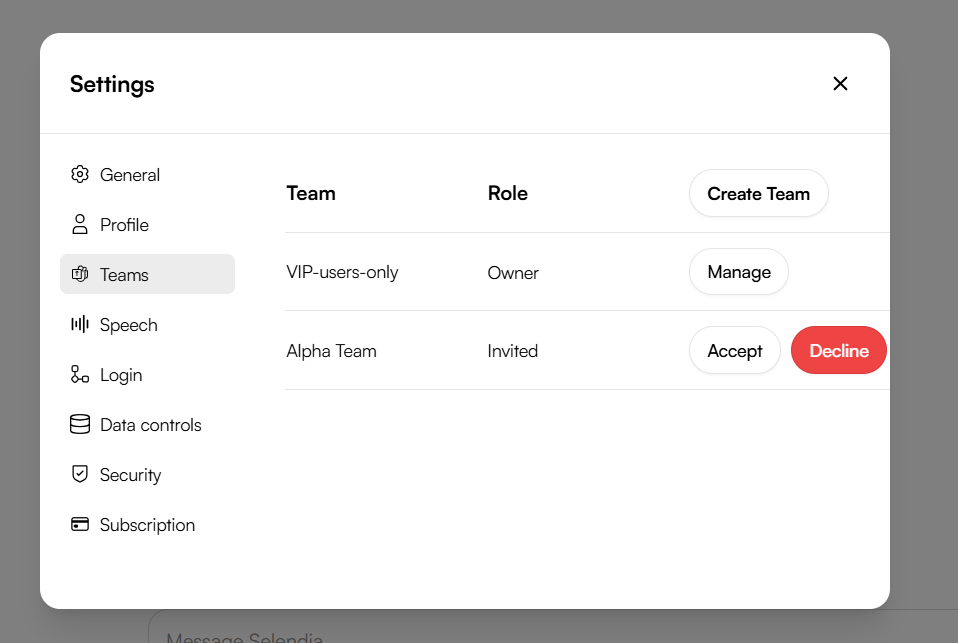958x643 pixels.
Task: Click the Security shield icon
Action: (80, 474)
